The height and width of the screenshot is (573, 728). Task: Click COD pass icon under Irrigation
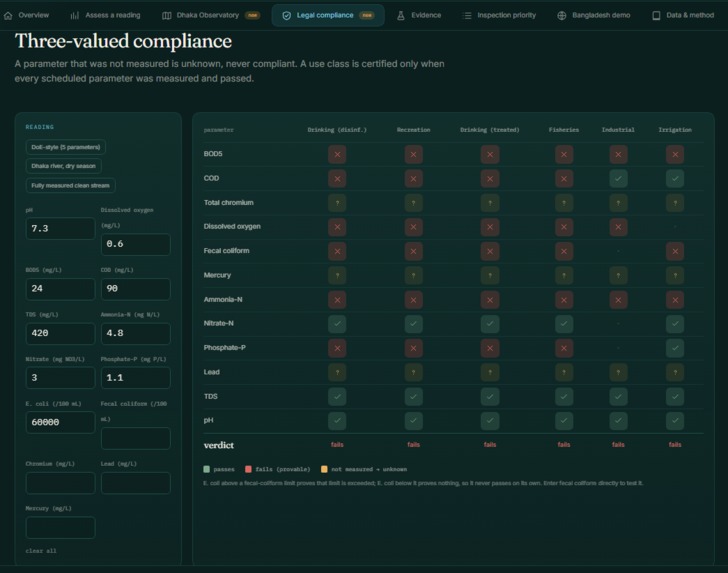[675, 178]
